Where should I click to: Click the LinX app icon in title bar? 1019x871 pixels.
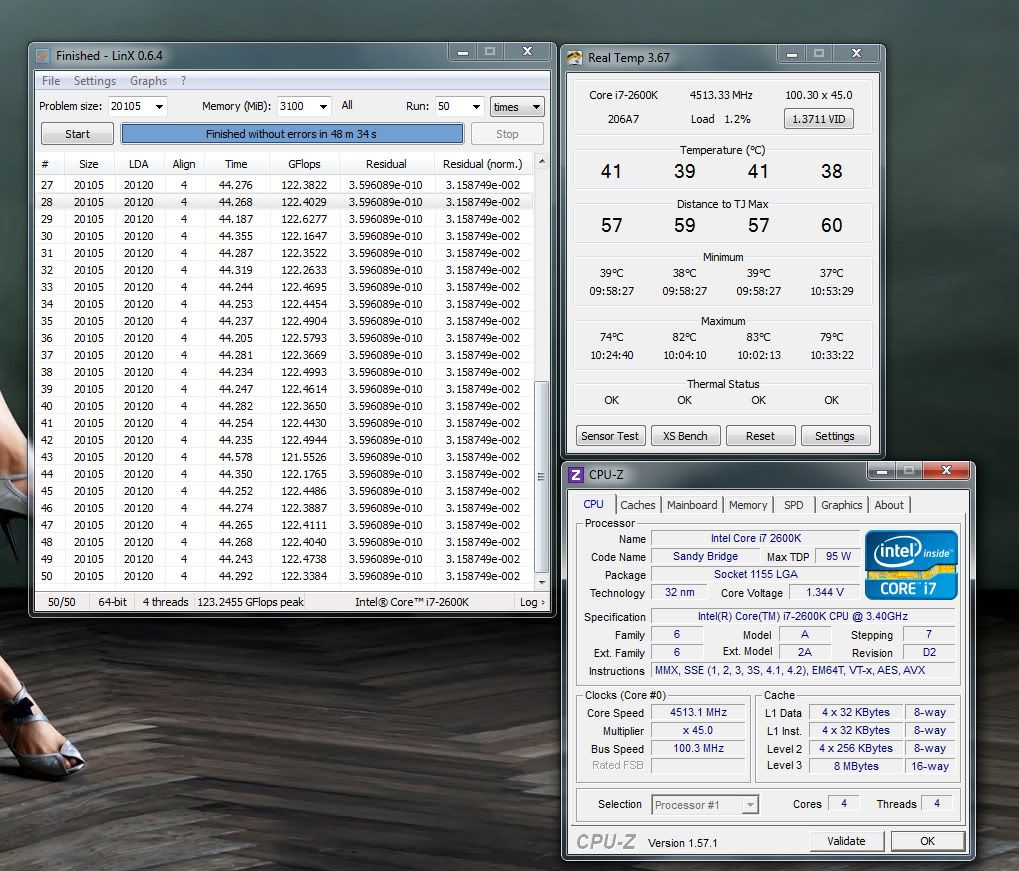pos(43,56)
